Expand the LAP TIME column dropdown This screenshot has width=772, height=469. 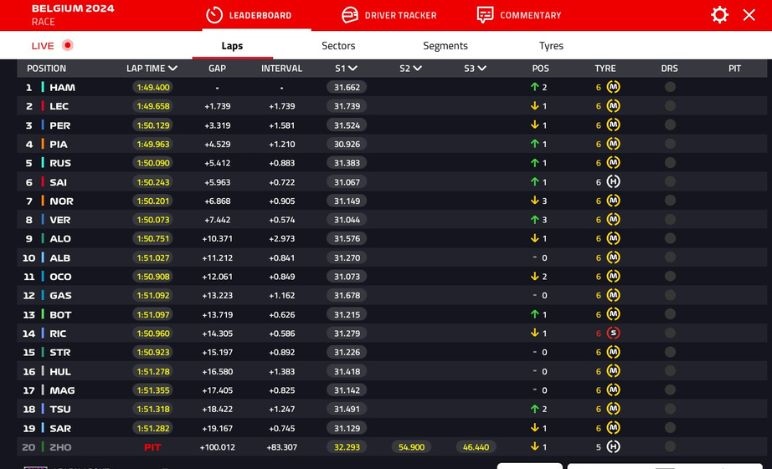pos(173,69)
